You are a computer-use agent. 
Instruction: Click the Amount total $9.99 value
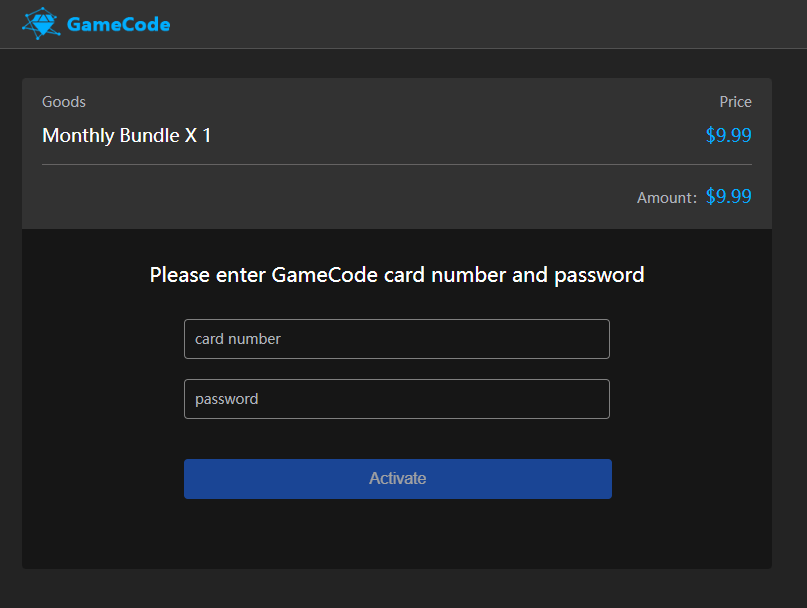click(728, 196)
